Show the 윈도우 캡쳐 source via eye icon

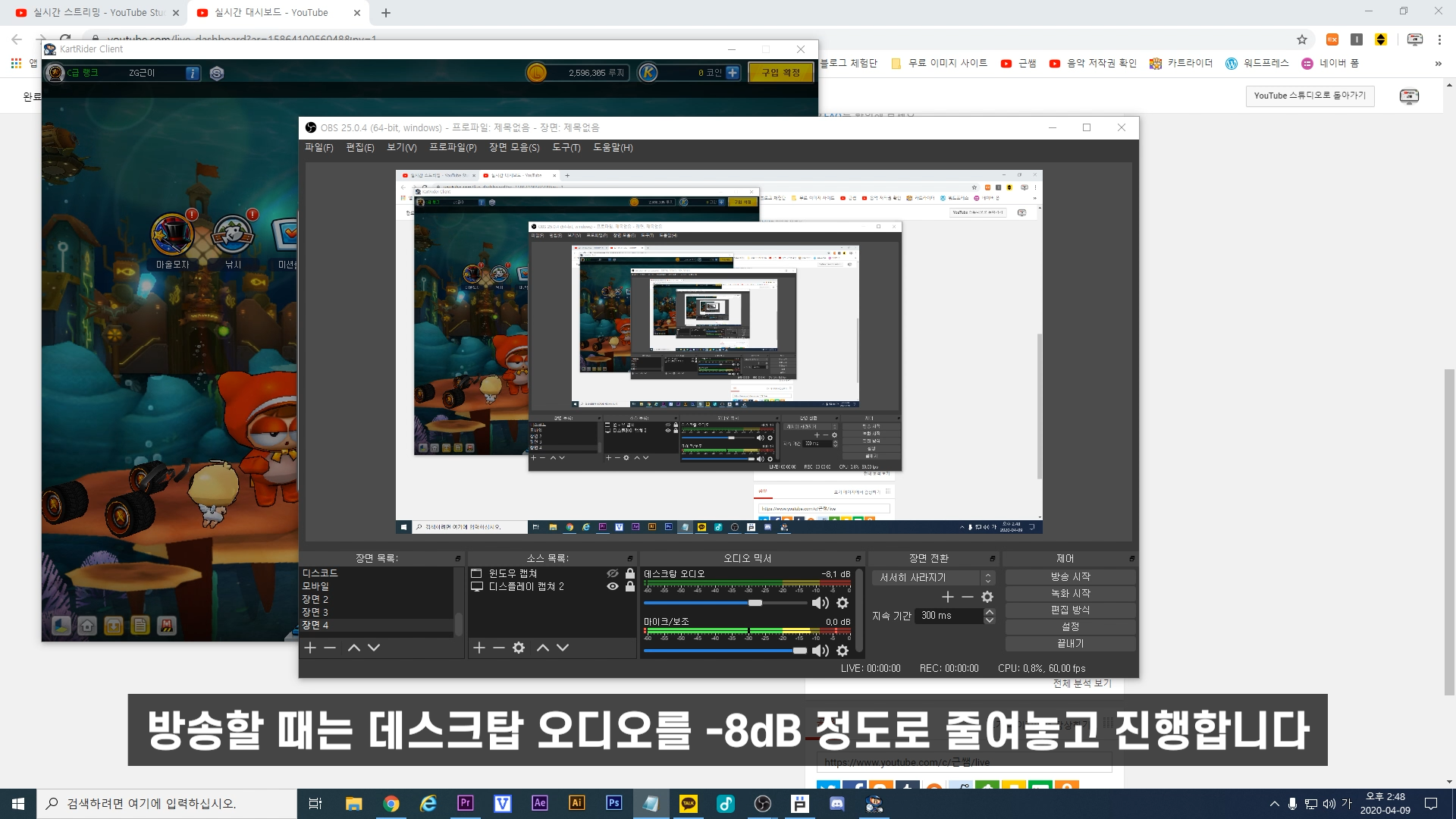[612, 574]
